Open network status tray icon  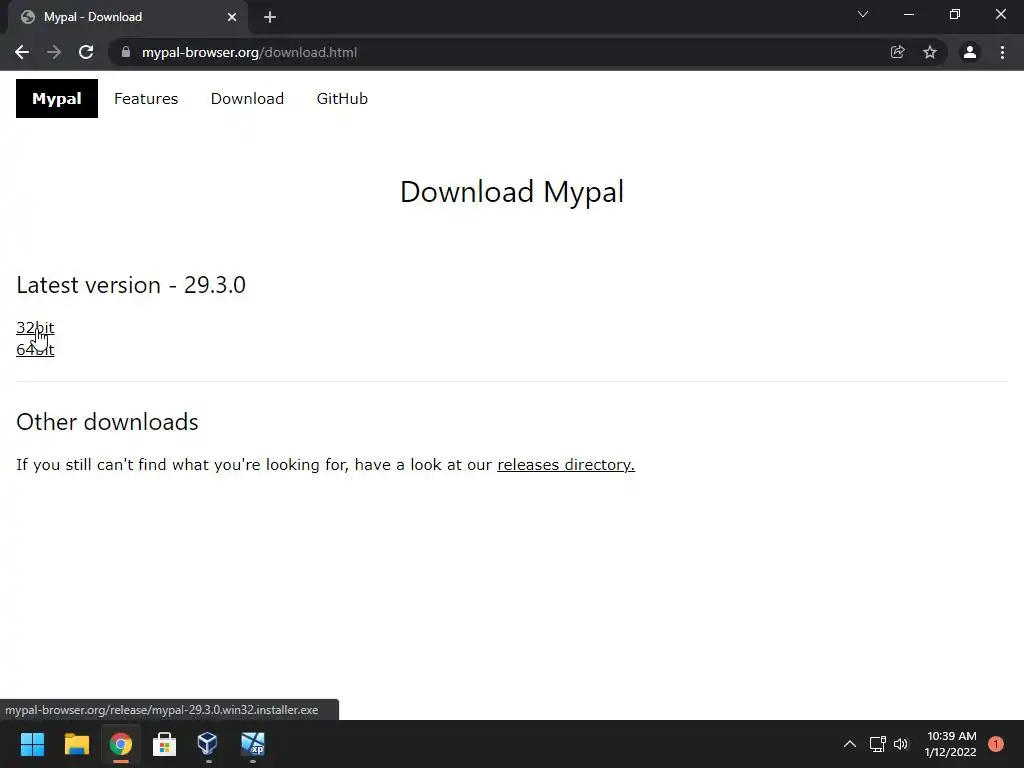pos(877,744)
